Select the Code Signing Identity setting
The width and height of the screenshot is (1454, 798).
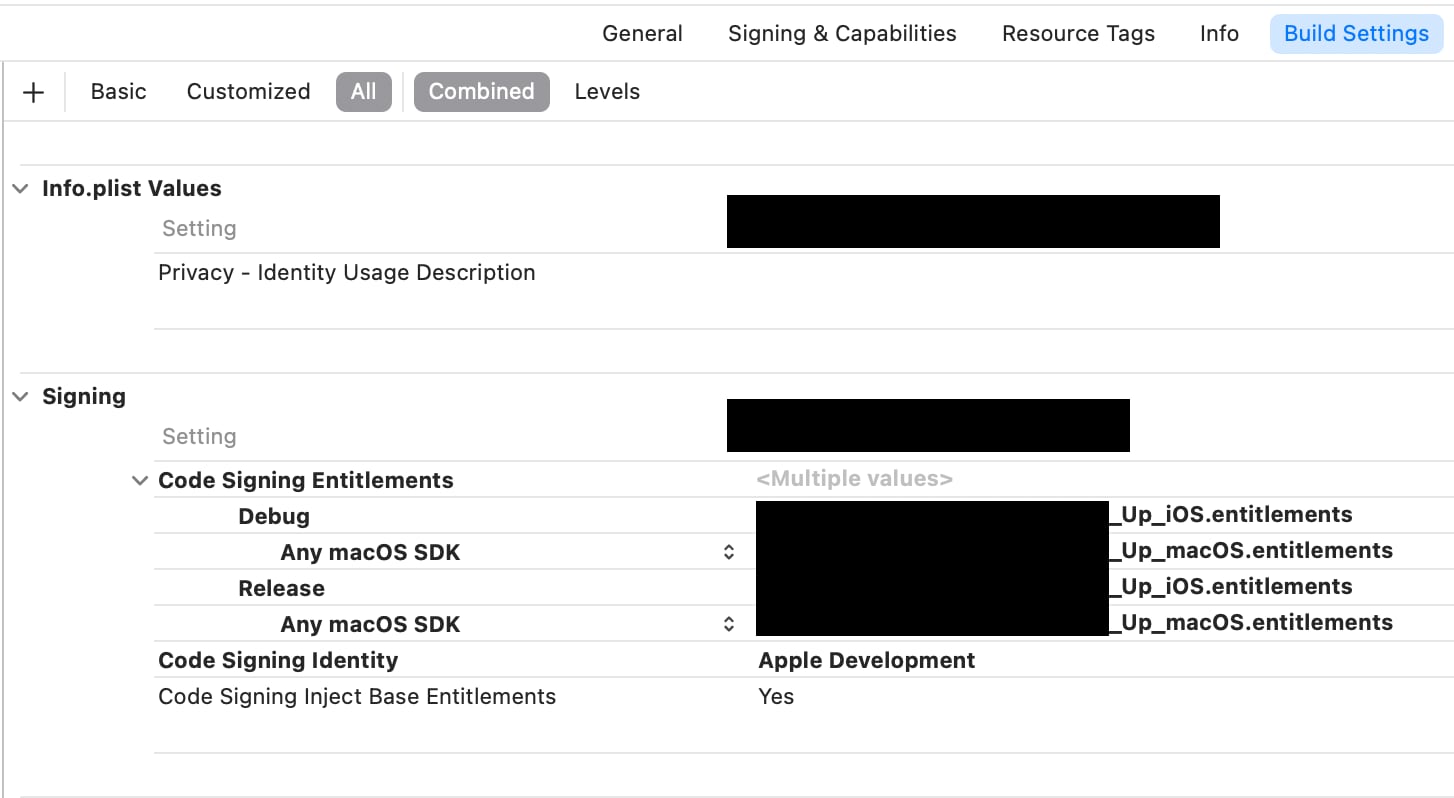pyautogui.click(x=278, y=661)
